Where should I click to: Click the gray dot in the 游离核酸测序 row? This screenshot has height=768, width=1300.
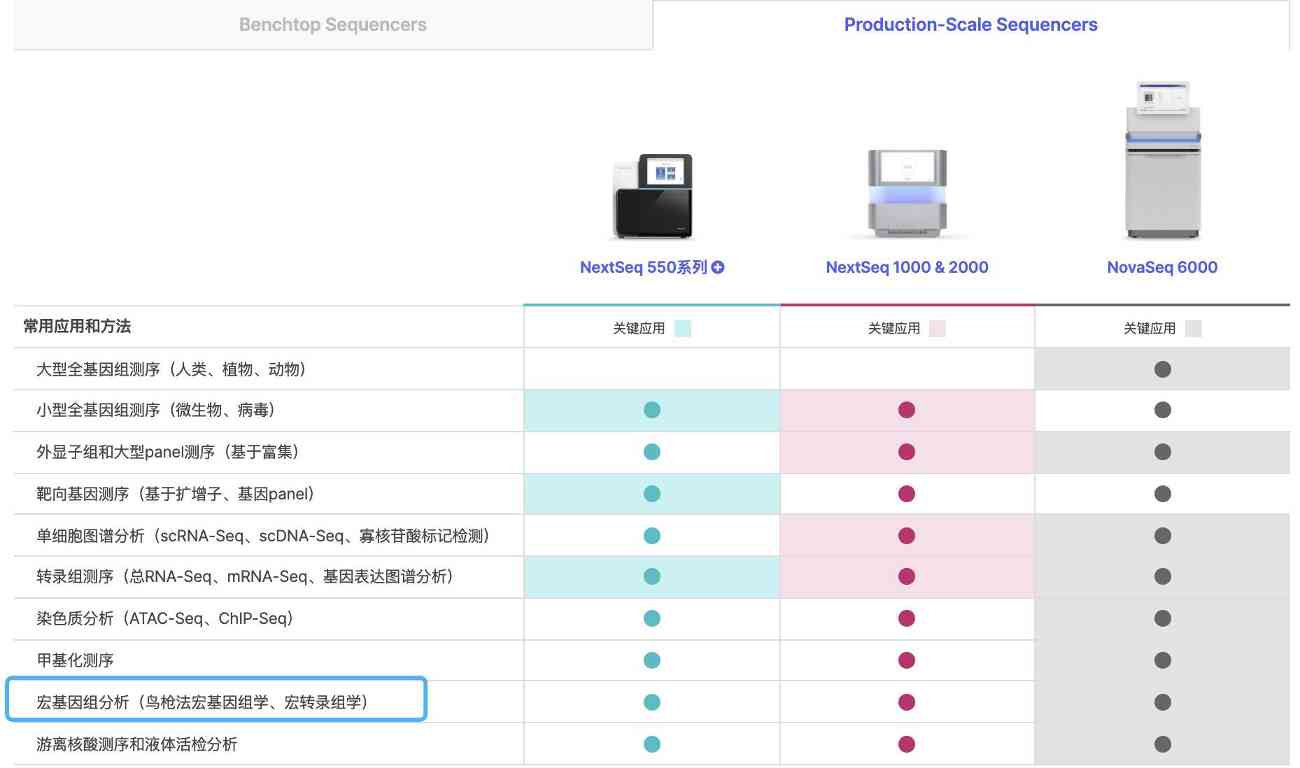[1162, 744]
